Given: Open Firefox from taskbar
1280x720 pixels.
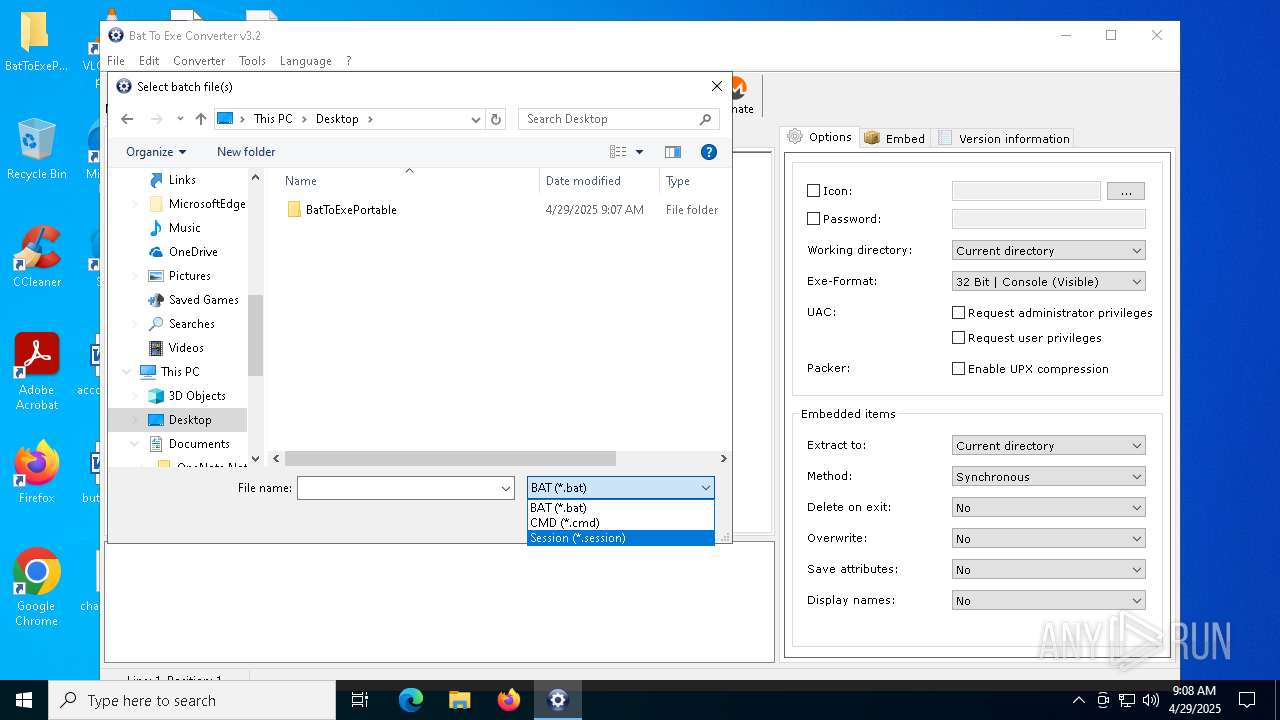Looking at the screenshot, I should click(x=509, y=700).
